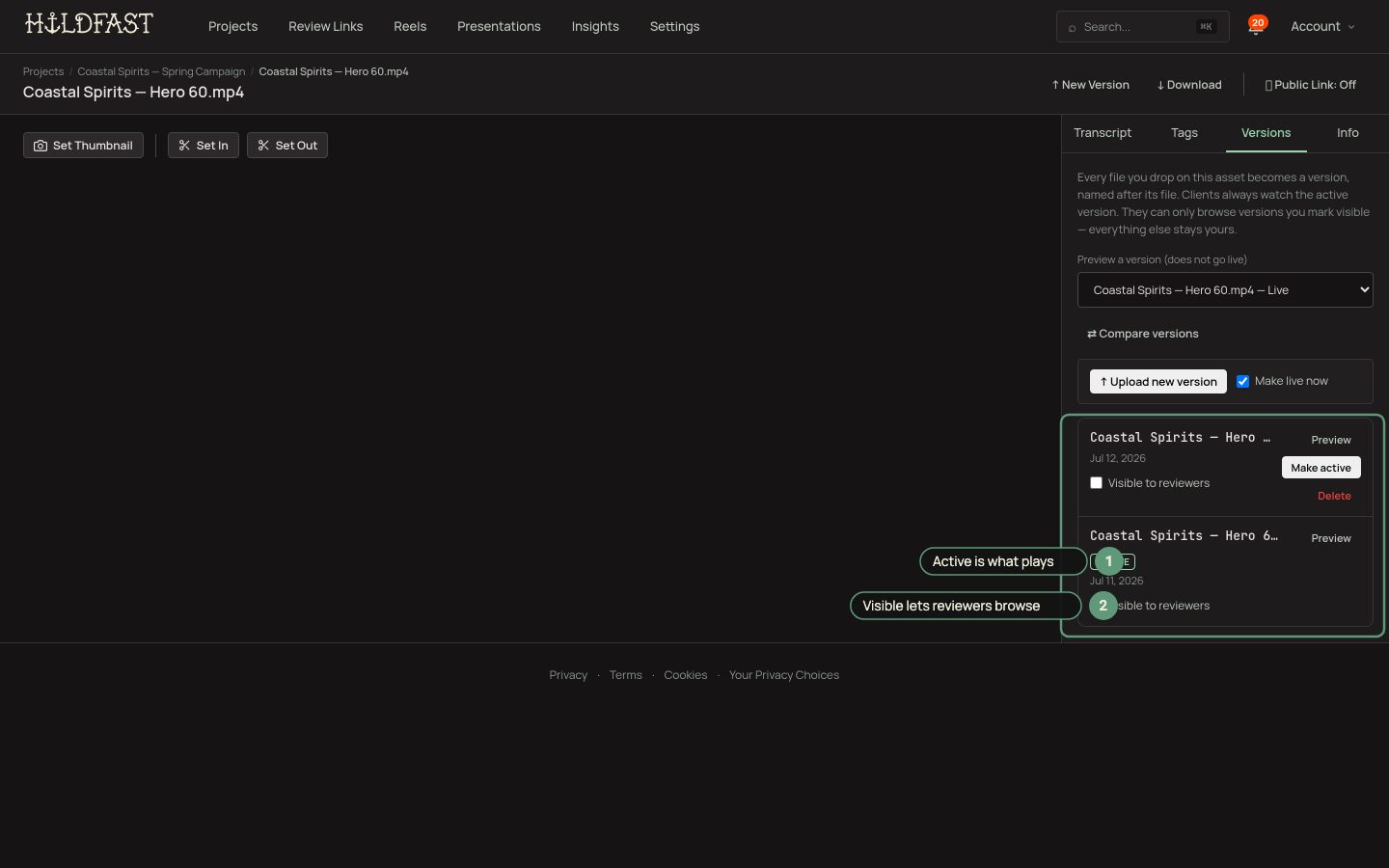
Task: Click the 'Jul 12, 2026' date text
Action: click(x=1118, y=458)
